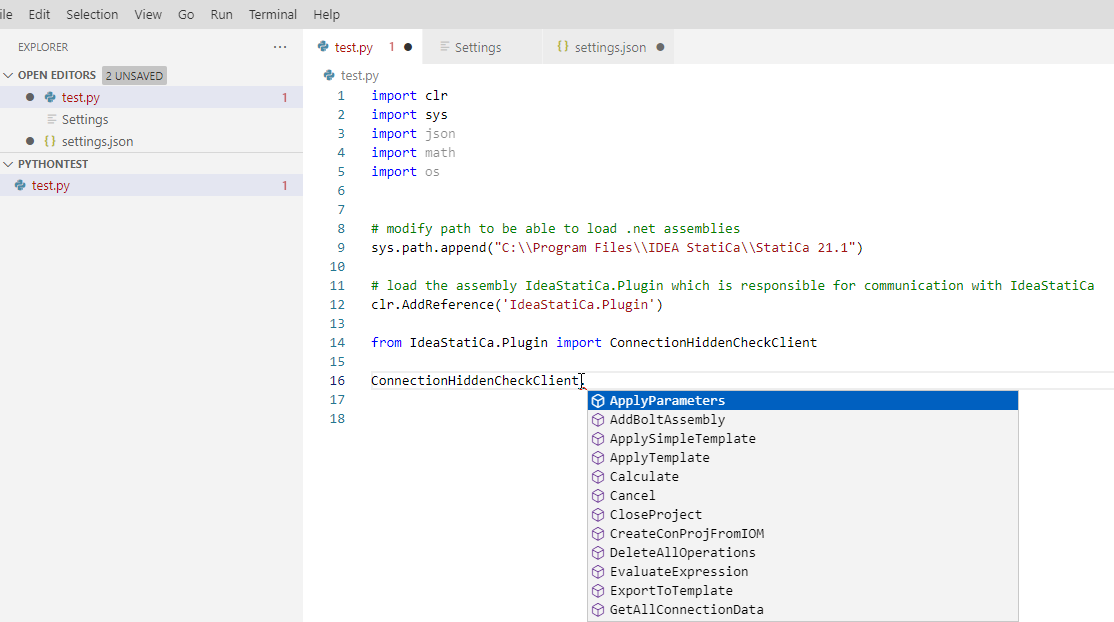The image size is (1114, 622).
Task: Click problem count badge on test.py tab
Action: click(391, 47)
